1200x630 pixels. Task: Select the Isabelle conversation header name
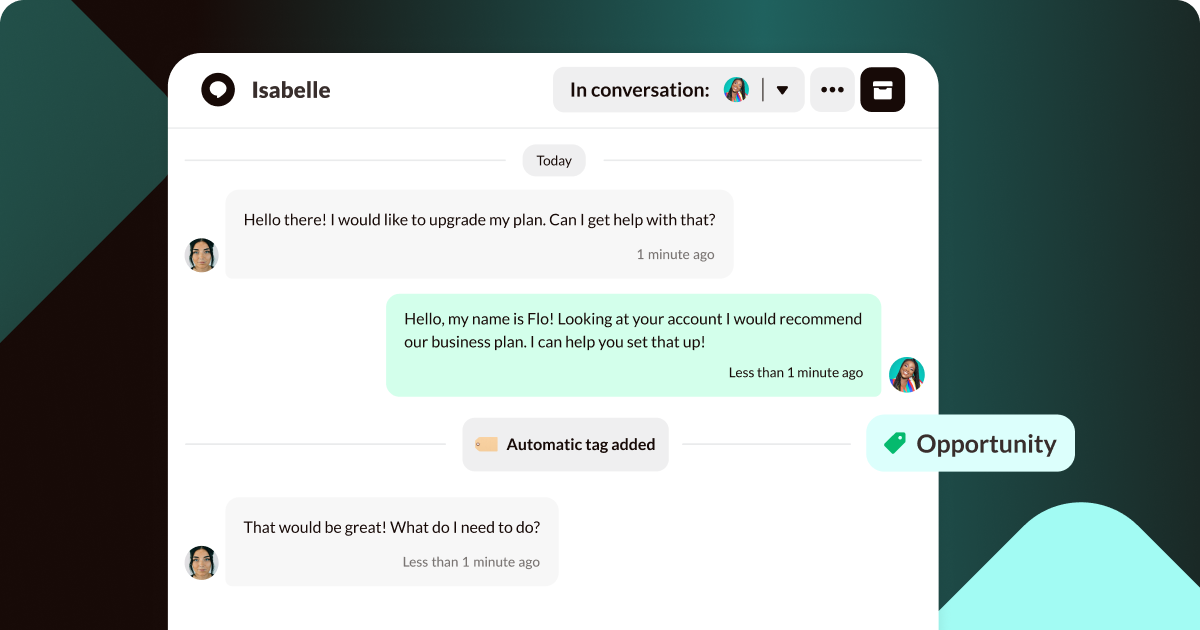291,89
